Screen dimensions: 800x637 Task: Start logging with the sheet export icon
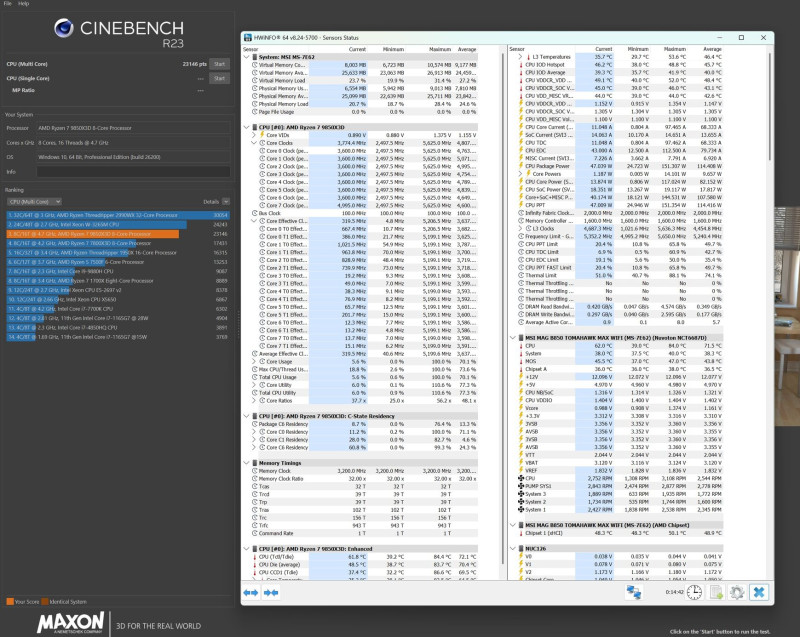coord(716,593)
